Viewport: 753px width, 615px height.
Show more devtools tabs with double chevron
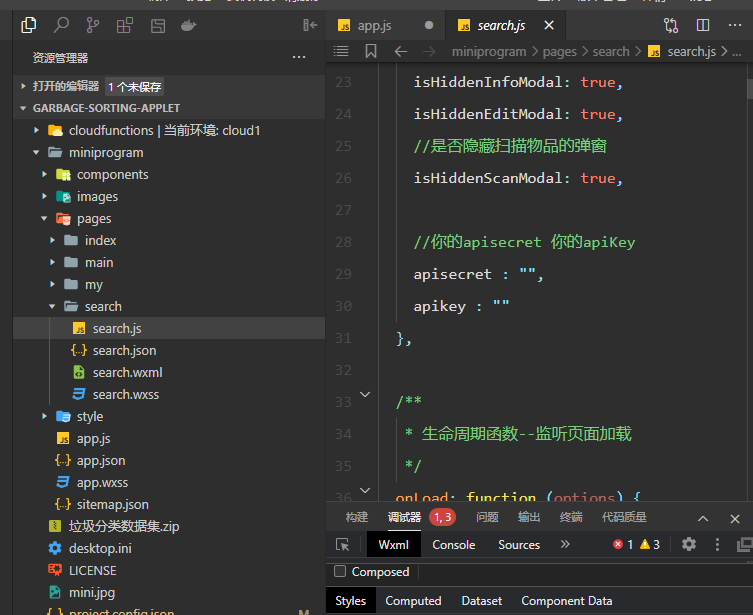coord(565,544)
